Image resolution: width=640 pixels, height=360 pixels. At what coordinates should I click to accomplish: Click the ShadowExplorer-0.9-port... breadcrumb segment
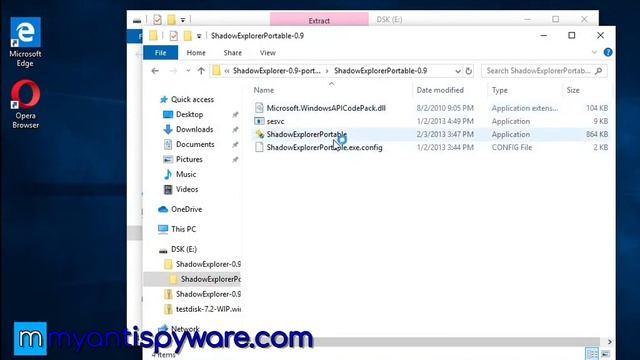tap(276, 71)
